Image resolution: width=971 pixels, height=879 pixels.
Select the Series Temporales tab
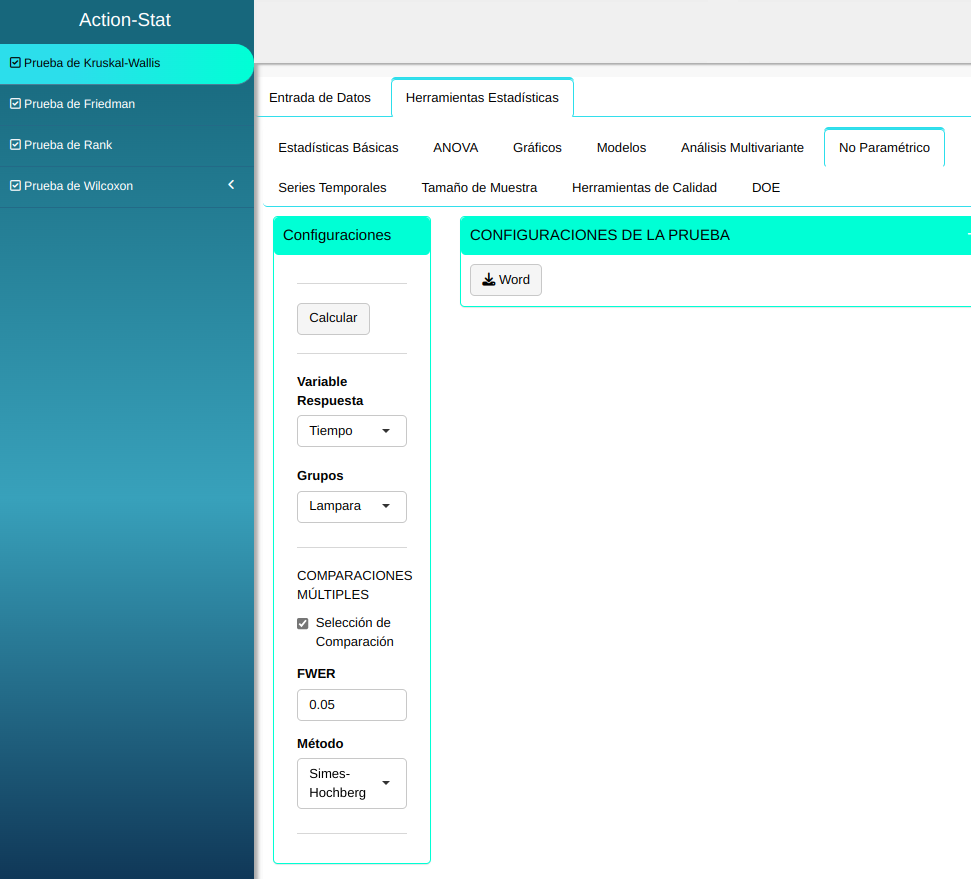point(332,188)
